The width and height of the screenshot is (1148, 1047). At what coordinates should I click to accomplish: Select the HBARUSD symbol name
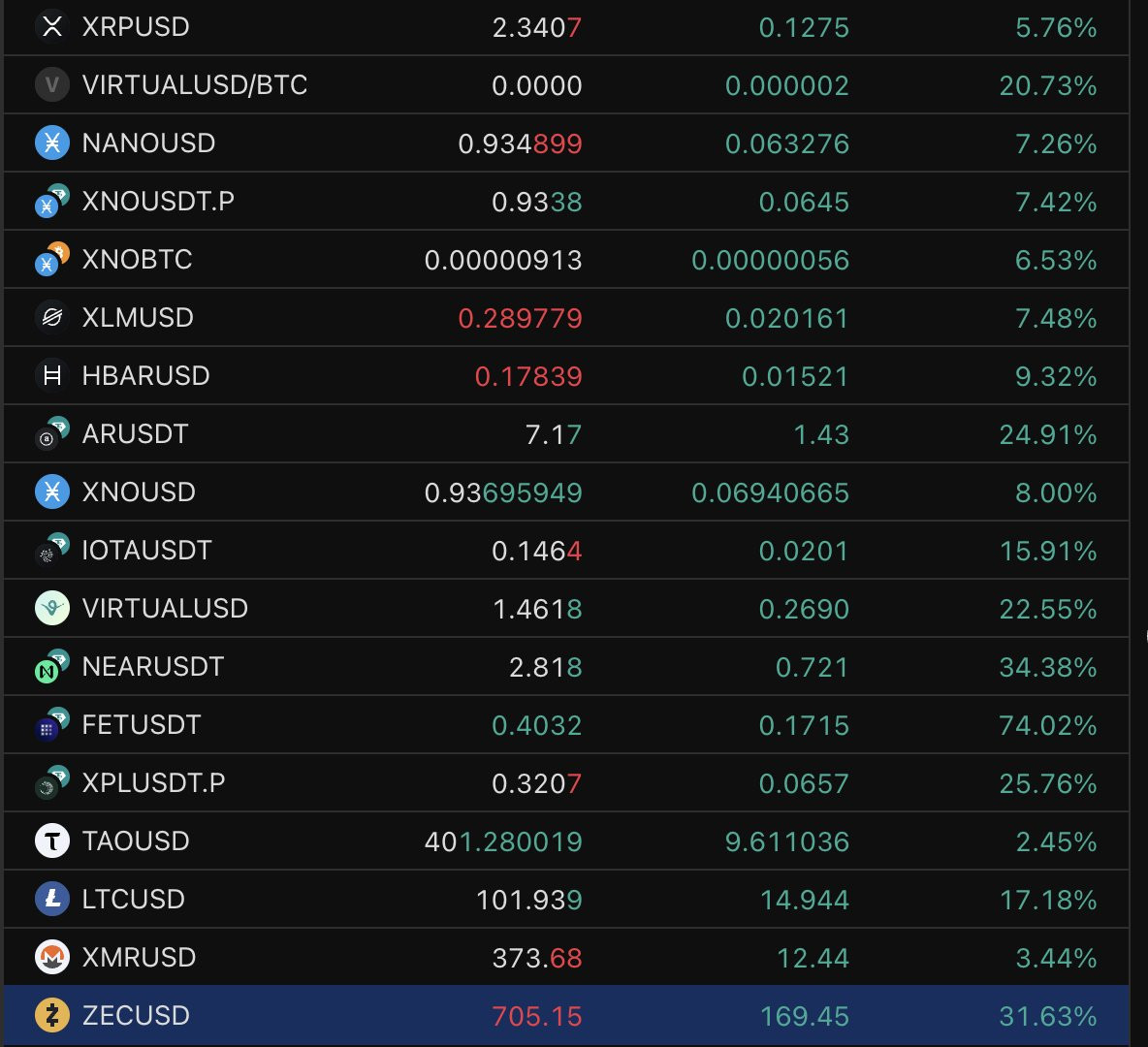pos(145,375)
